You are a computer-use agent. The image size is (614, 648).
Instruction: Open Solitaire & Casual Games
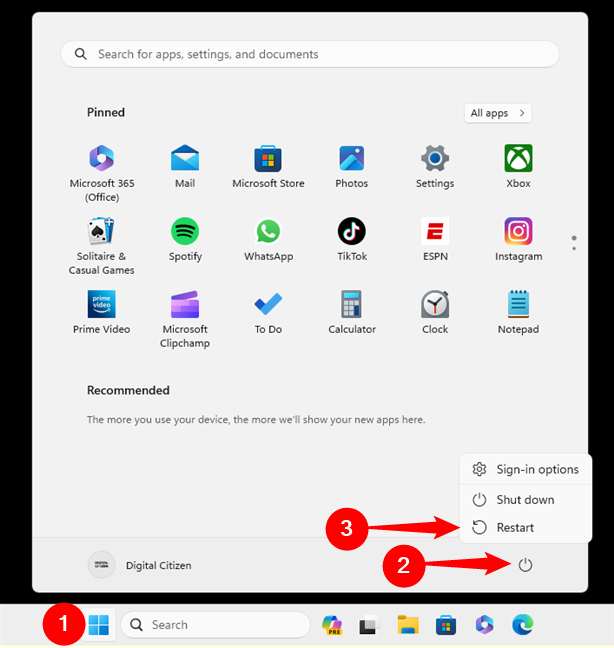tap(102, 246)
